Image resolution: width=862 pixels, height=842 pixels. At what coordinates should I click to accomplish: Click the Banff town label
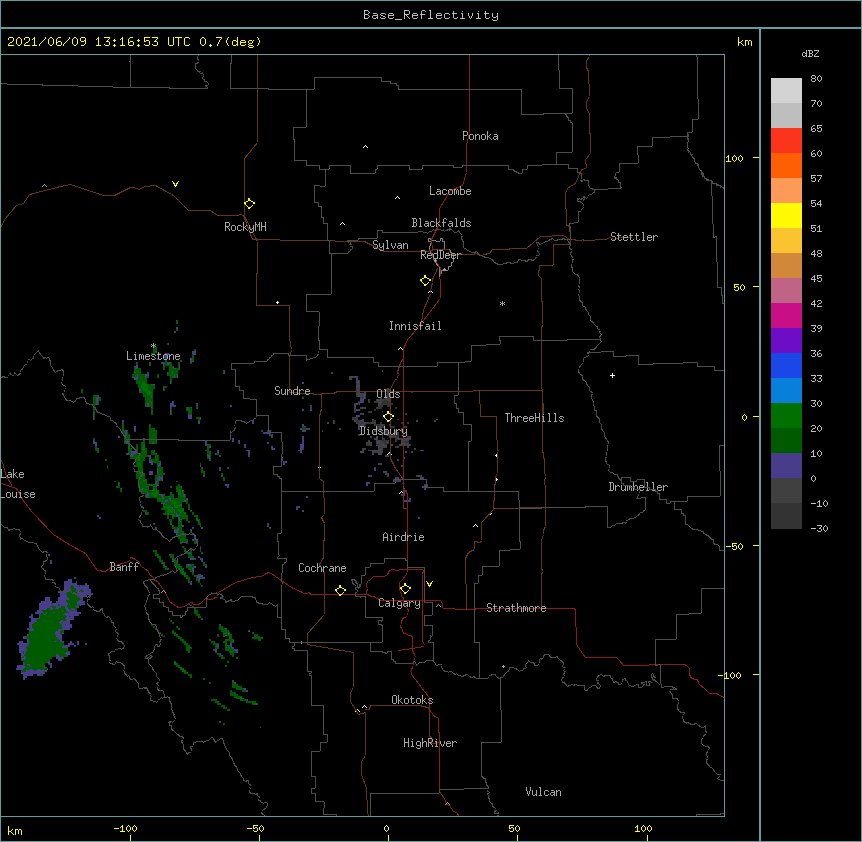[x=124, y=567]
